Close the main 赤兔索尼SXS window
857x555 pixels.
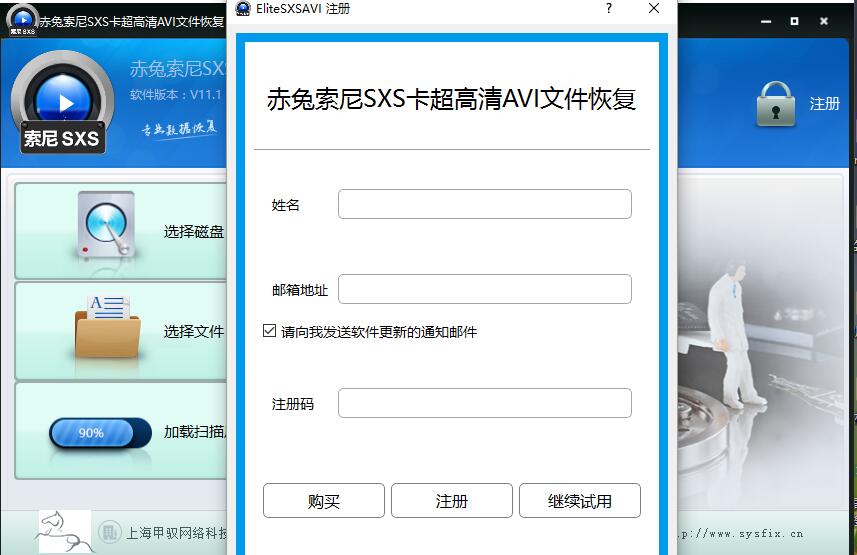824,21
